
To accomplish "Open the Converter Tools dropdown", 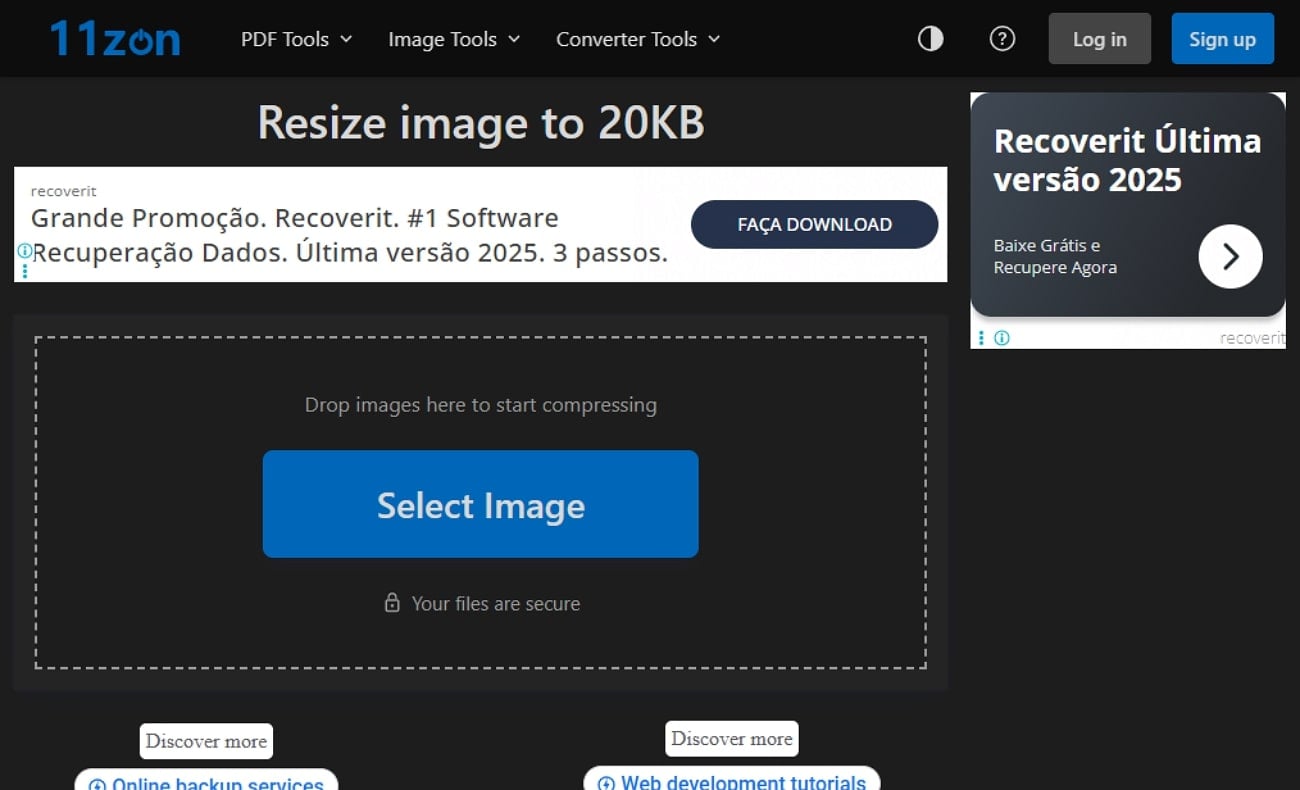I will (636, 39).
